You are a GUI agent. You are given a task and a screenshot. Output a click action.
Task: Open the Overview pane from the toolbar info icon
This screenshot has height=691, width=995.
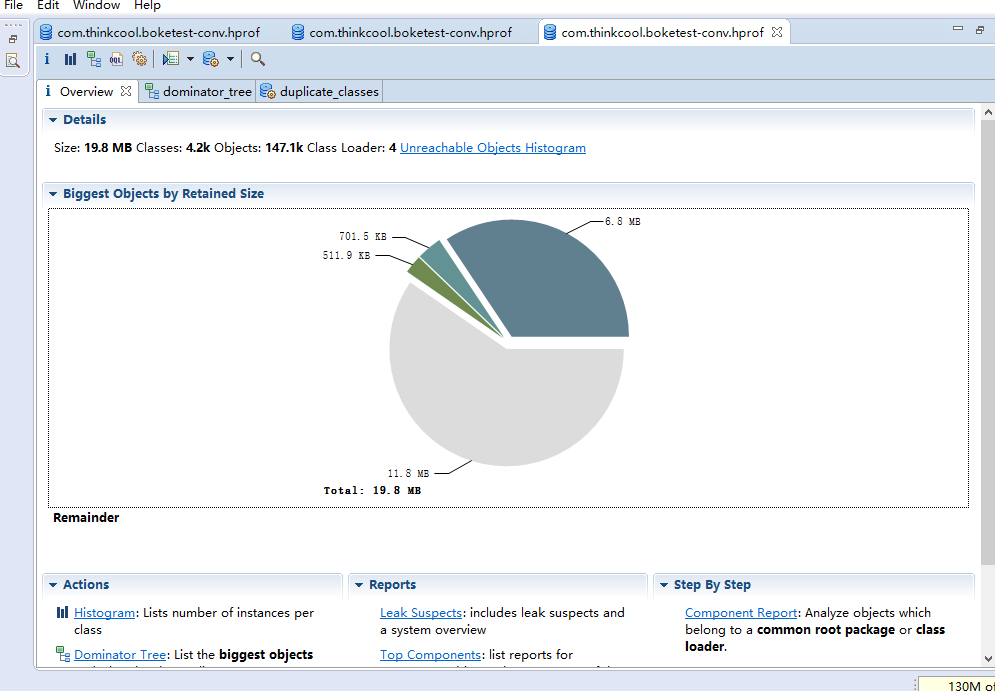[x=46, y=59]
